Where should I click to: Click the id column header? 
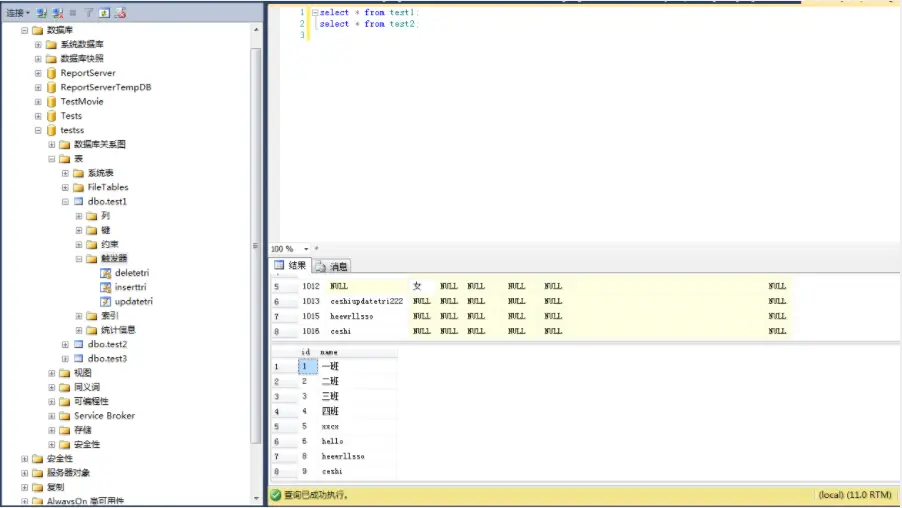(305, 352)
